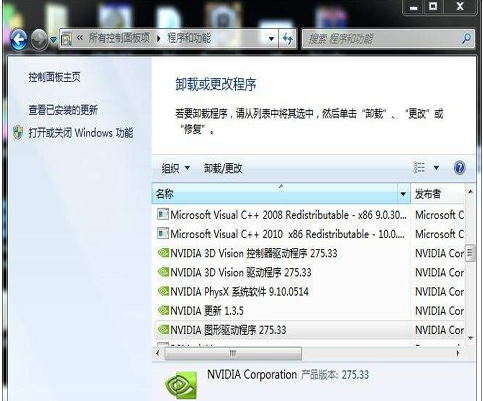Click the blue Back navigation arrow
This screenshot has width=483, height=401.
pos(19,40)
